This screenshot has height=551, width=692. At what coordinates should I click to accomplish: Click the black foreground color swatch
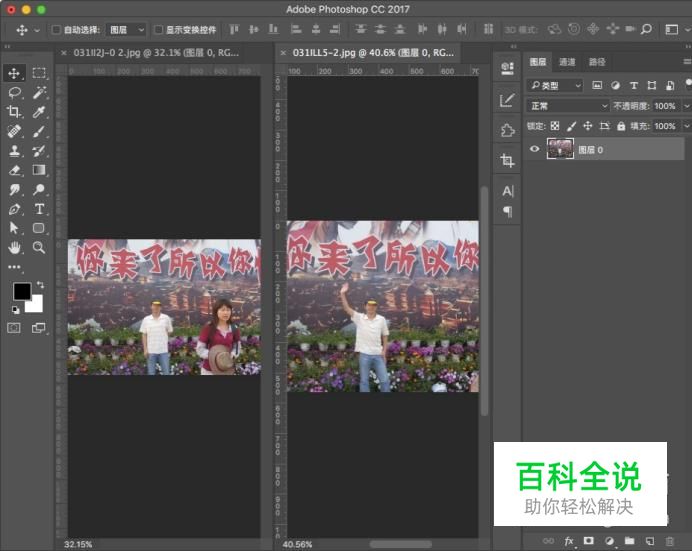[21, 292]
